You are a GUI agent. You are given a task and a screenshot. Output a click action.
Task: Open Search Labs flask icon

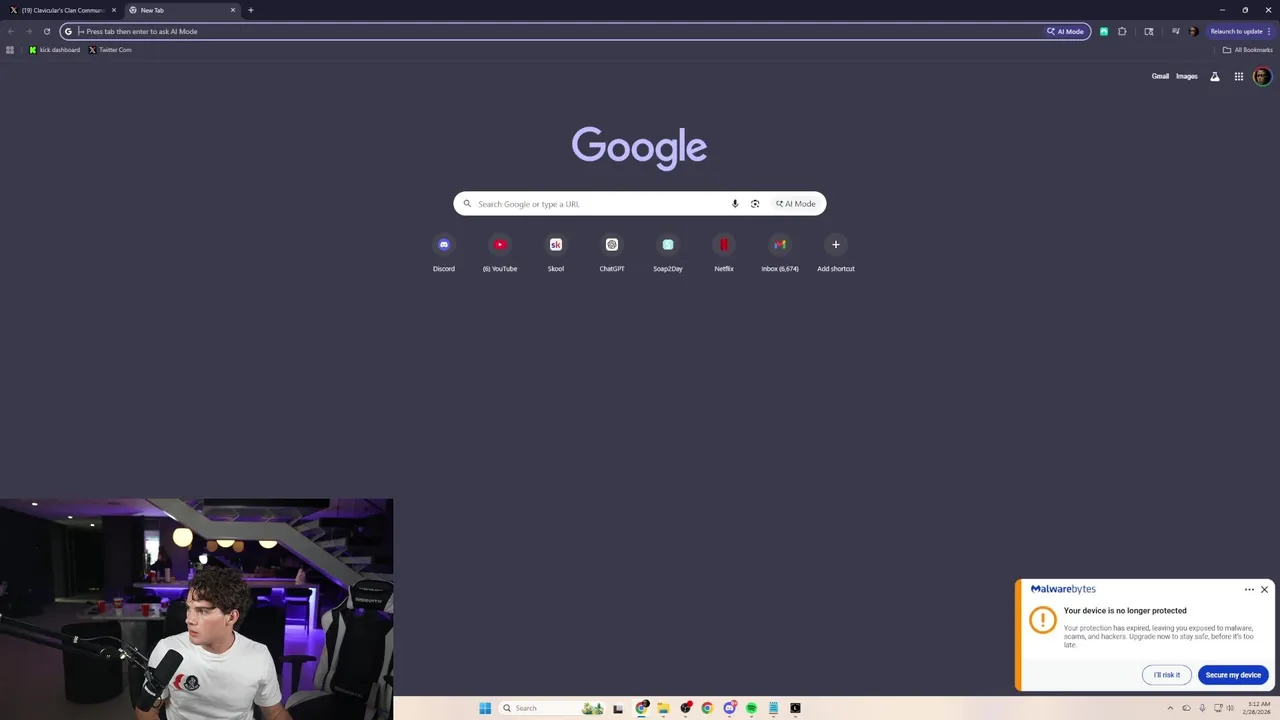1215,76
